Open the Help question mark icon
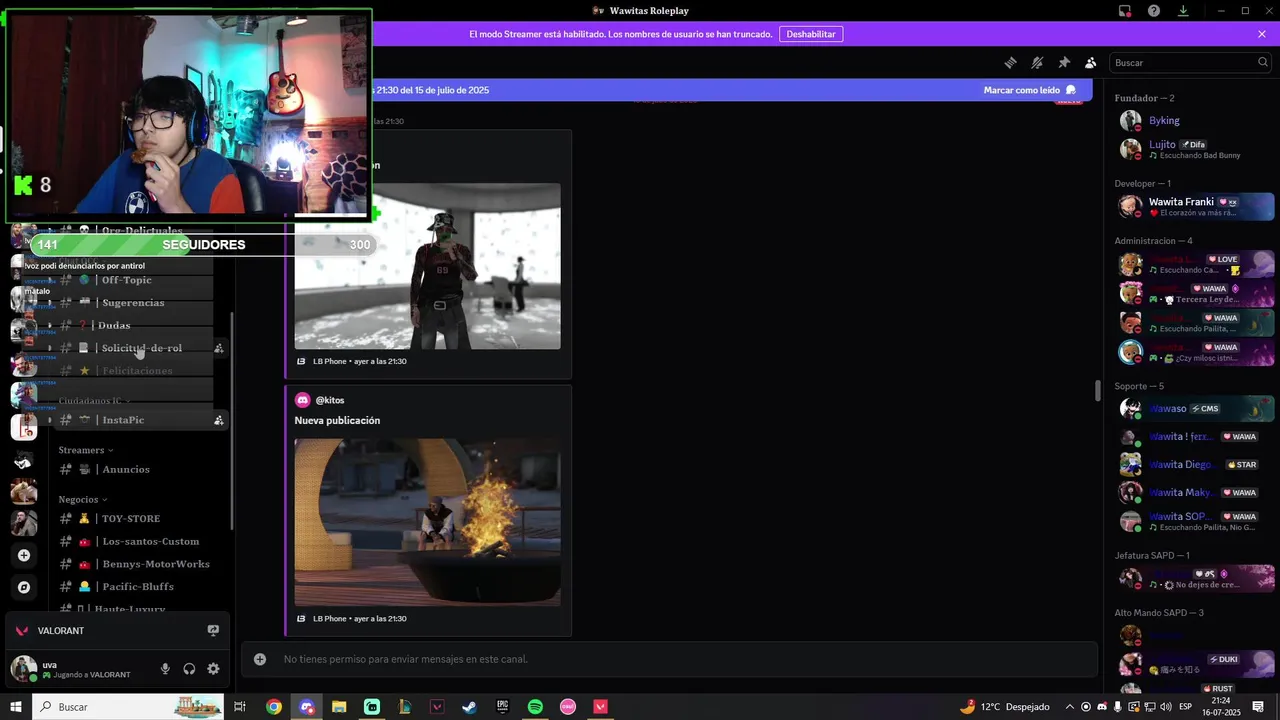 tap(1154, 11)
